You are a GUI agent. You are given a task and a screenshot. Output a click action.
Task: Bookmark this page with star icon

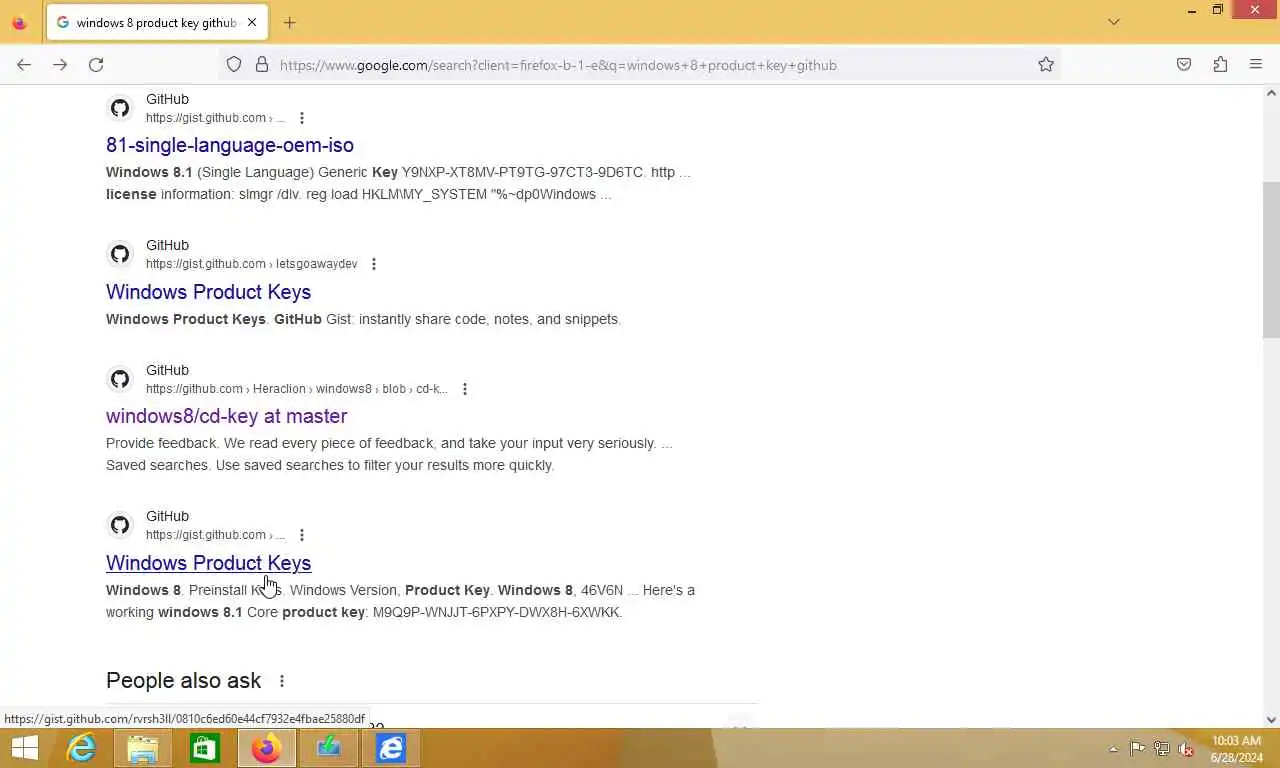(1046, 65)
